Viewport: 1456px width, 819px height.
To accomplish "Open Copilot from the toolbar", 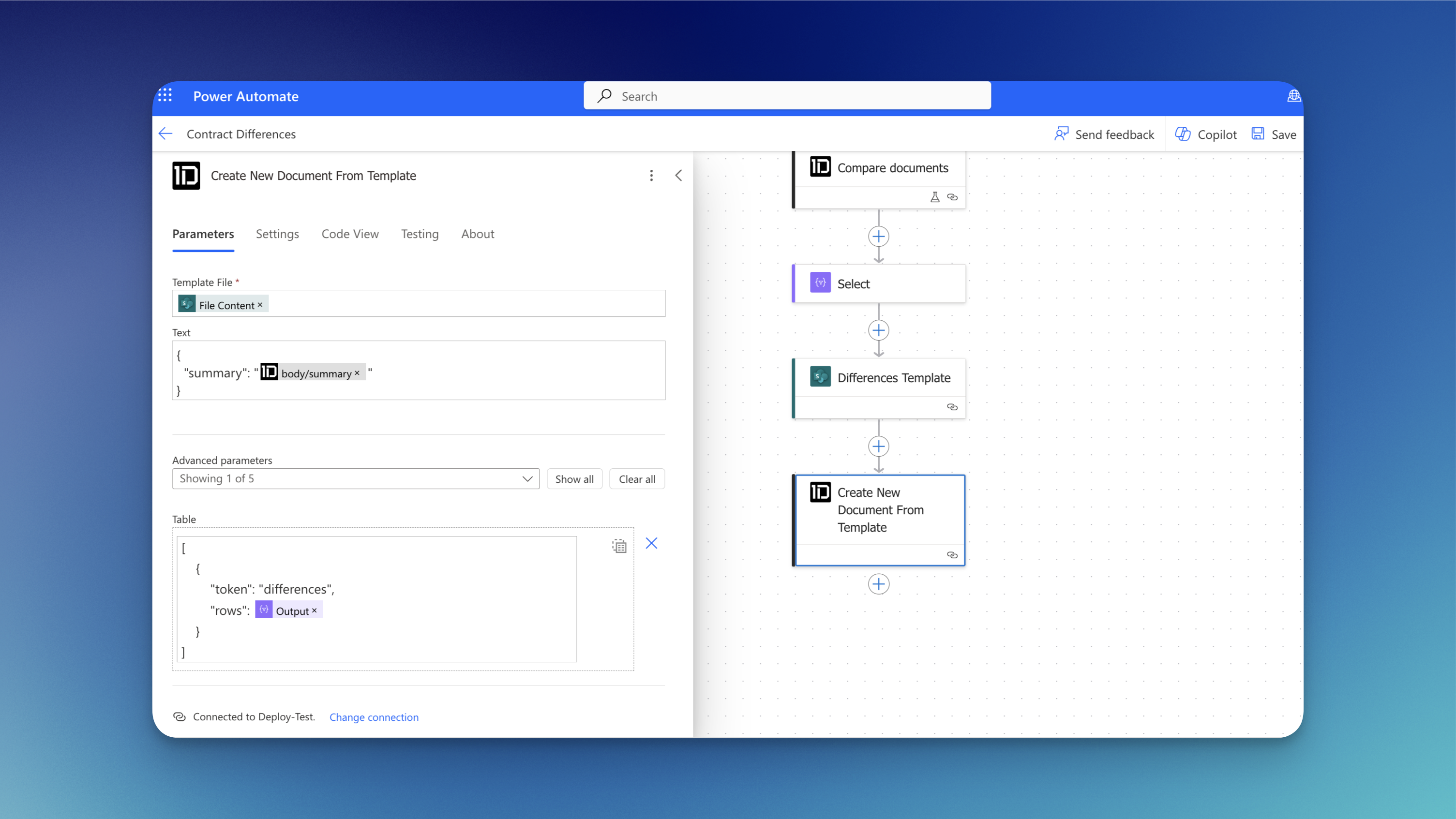I will click(1206, 134).
